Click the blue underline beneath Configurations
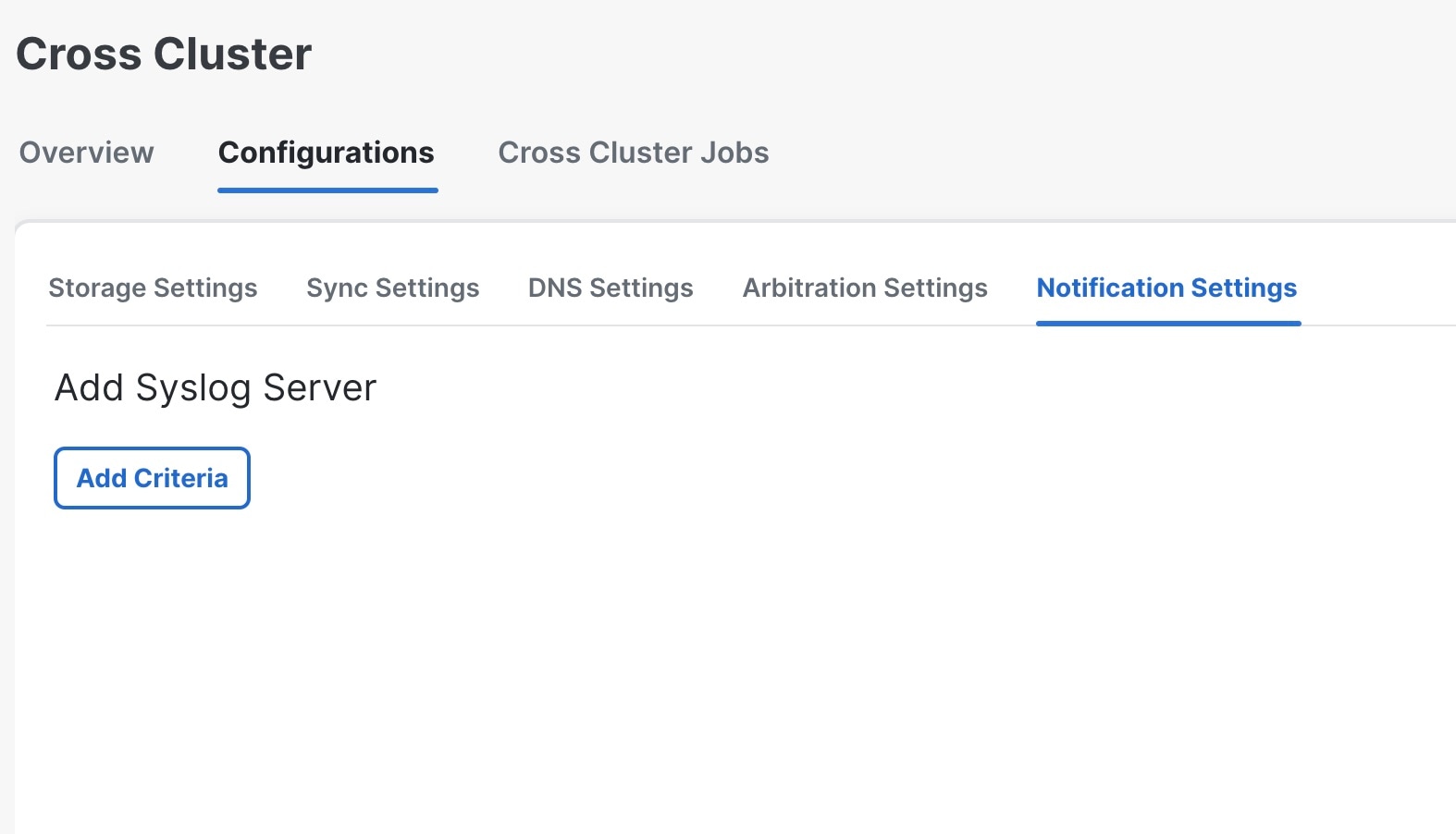Image resolution: width=1456 pixels, height=834 pixels. 327,190
